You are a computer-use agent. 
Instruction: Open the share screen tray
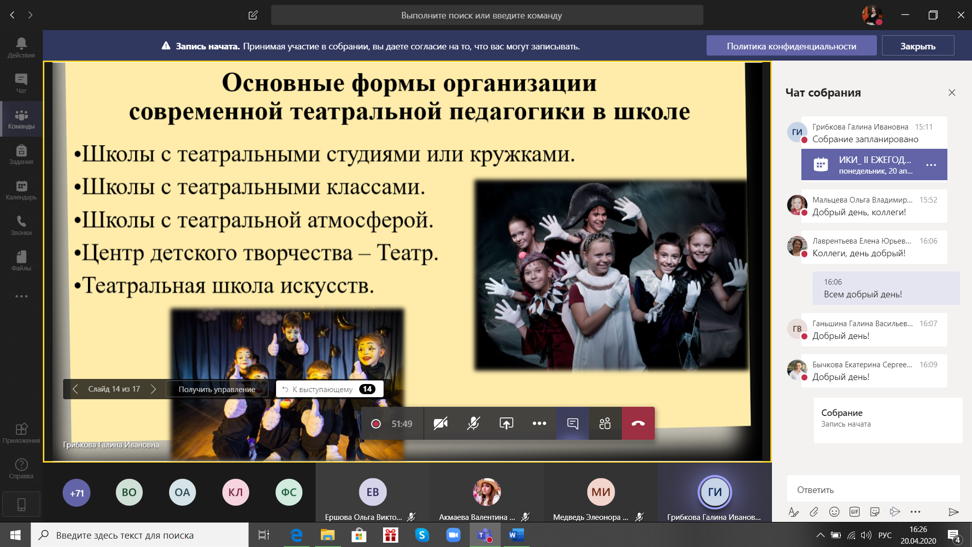(506, 424)
